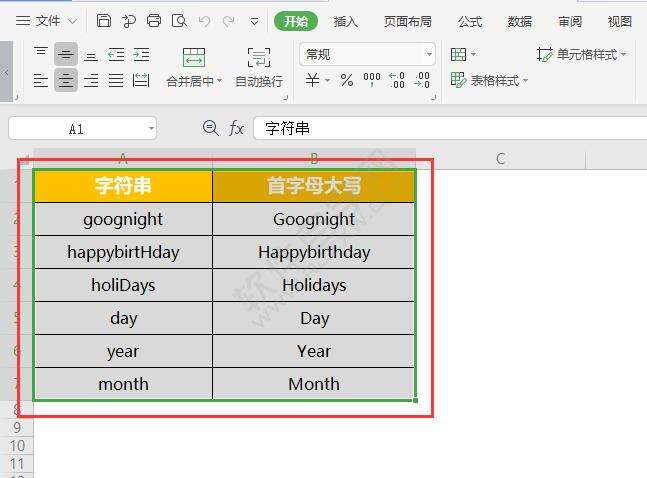Click the export to PDF icon
The image size is (647, 478).
pos(129,21)
